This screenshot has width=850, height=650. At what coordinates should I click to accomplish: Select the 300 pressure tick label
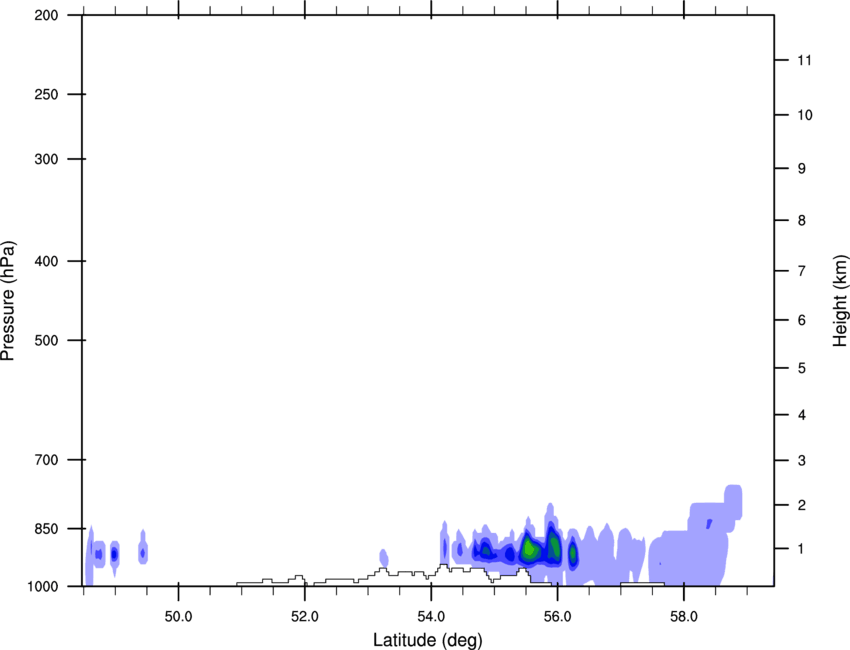[x=46, y=159]
